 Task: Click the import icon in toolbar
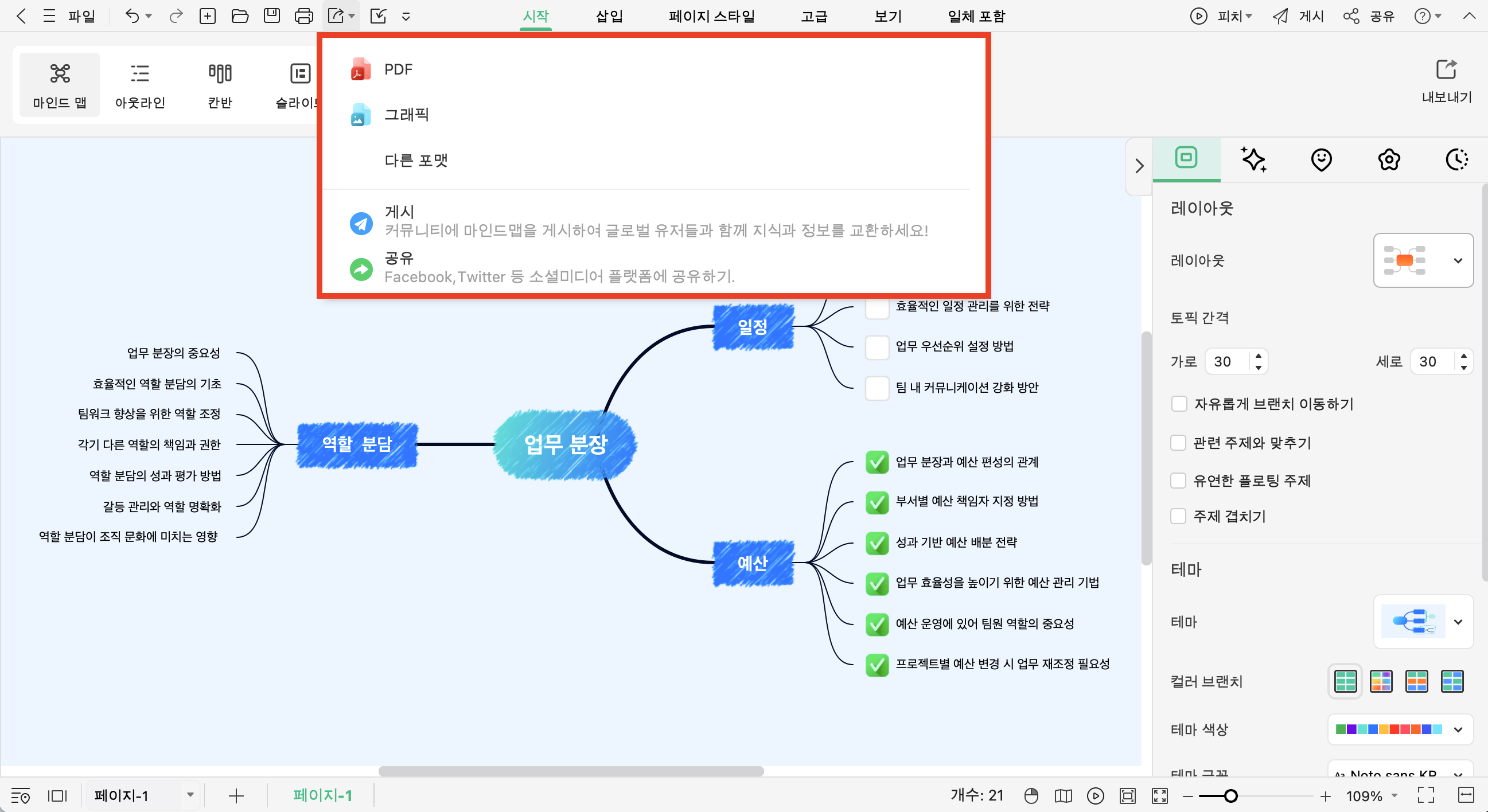(x=379, y=16)
